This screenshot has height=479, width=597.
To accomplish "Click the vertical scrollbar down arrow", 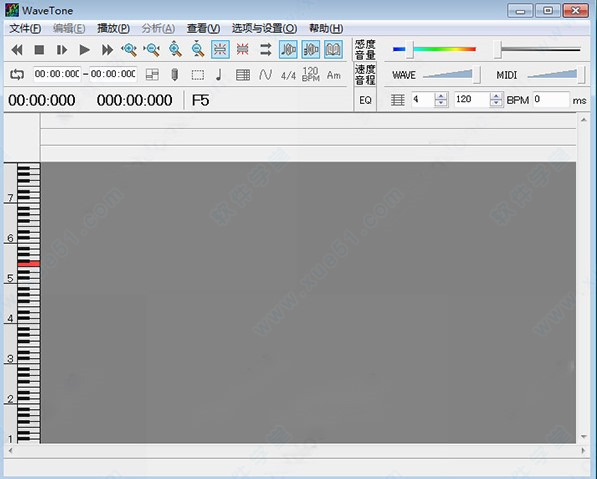I will tap(584, 437).
